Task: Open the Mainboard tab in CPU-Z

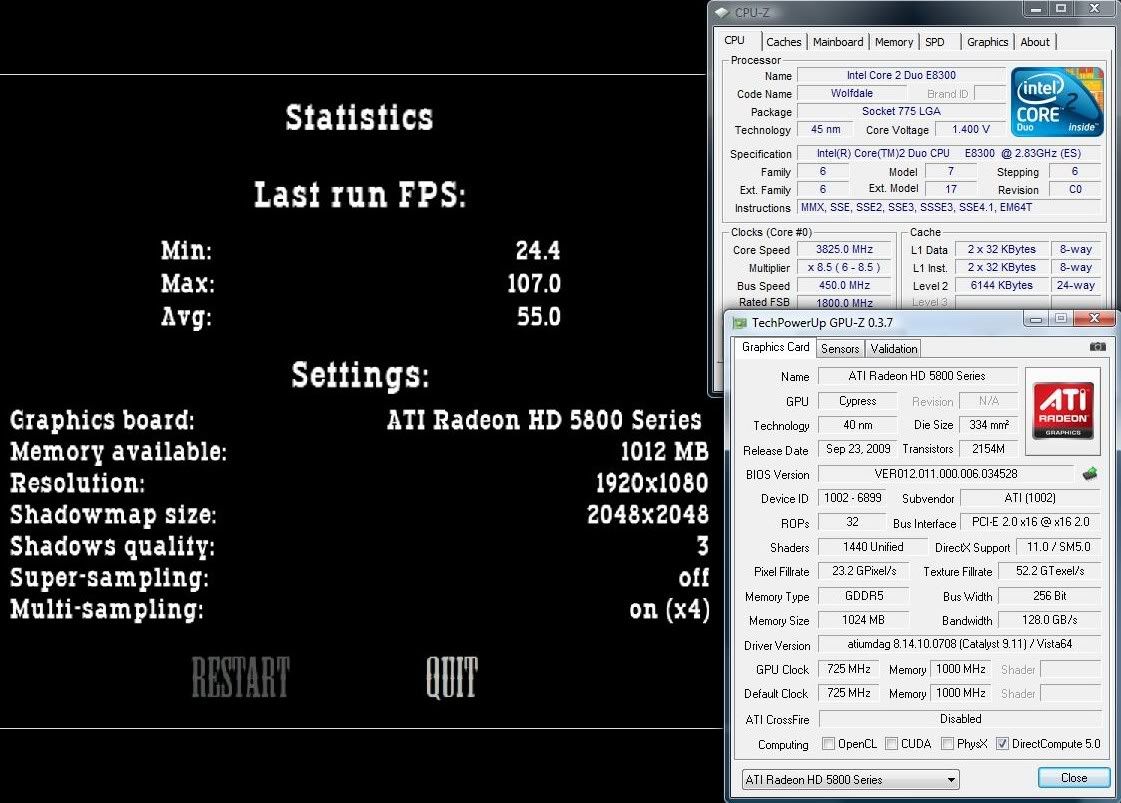Action: (838, 42)
